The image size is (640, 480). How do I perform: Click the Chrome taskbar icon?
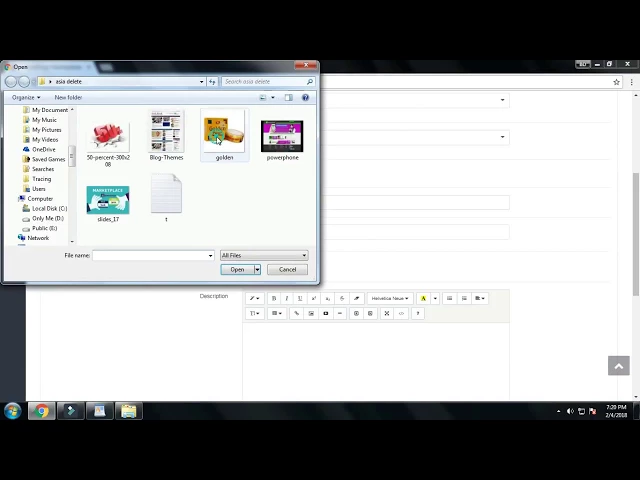pyautogui.click(x=42, y=411)
